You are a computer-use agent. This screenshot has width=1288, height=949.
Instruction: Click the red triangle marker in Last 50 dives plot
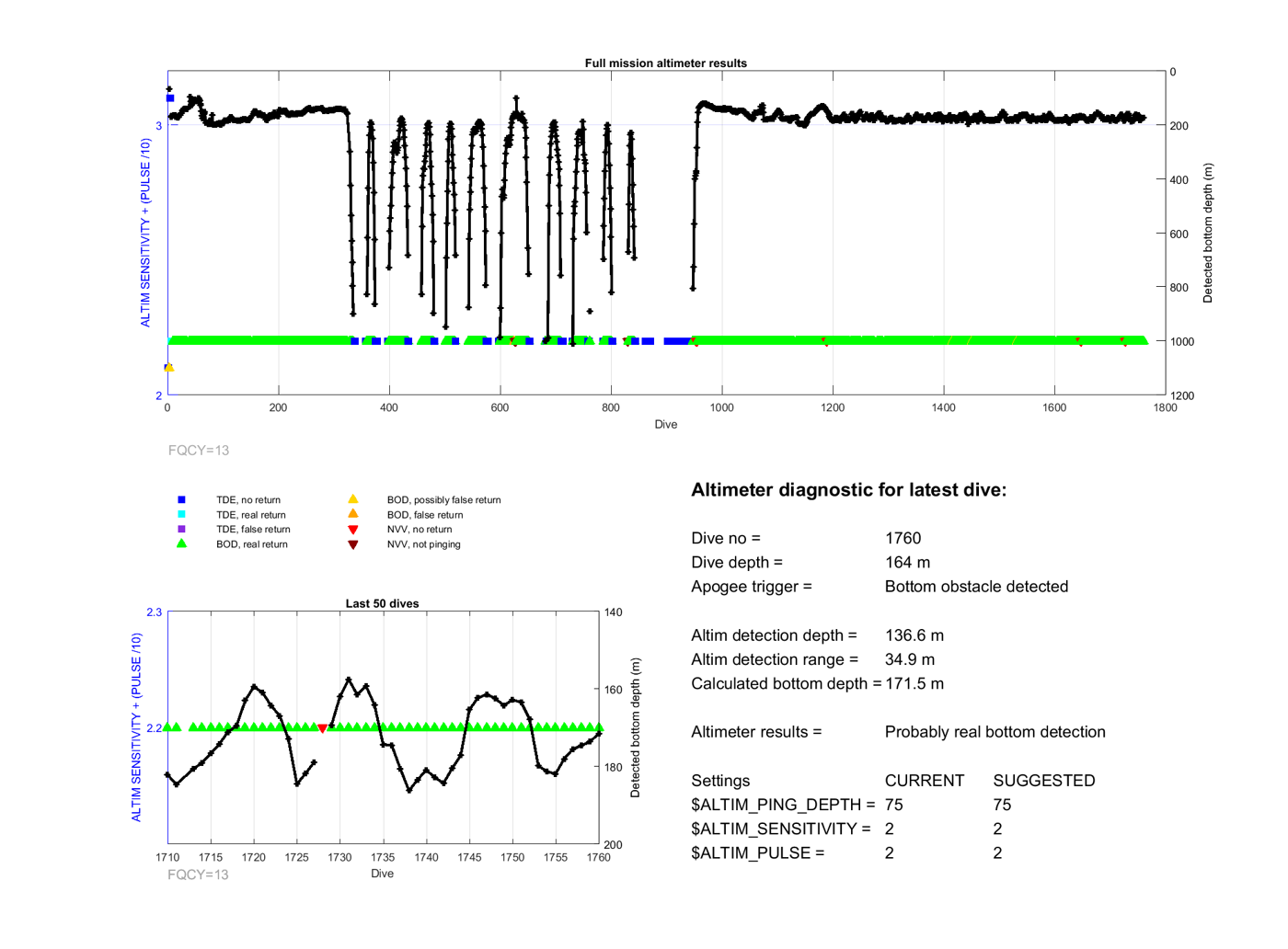[x=322, y=728]
